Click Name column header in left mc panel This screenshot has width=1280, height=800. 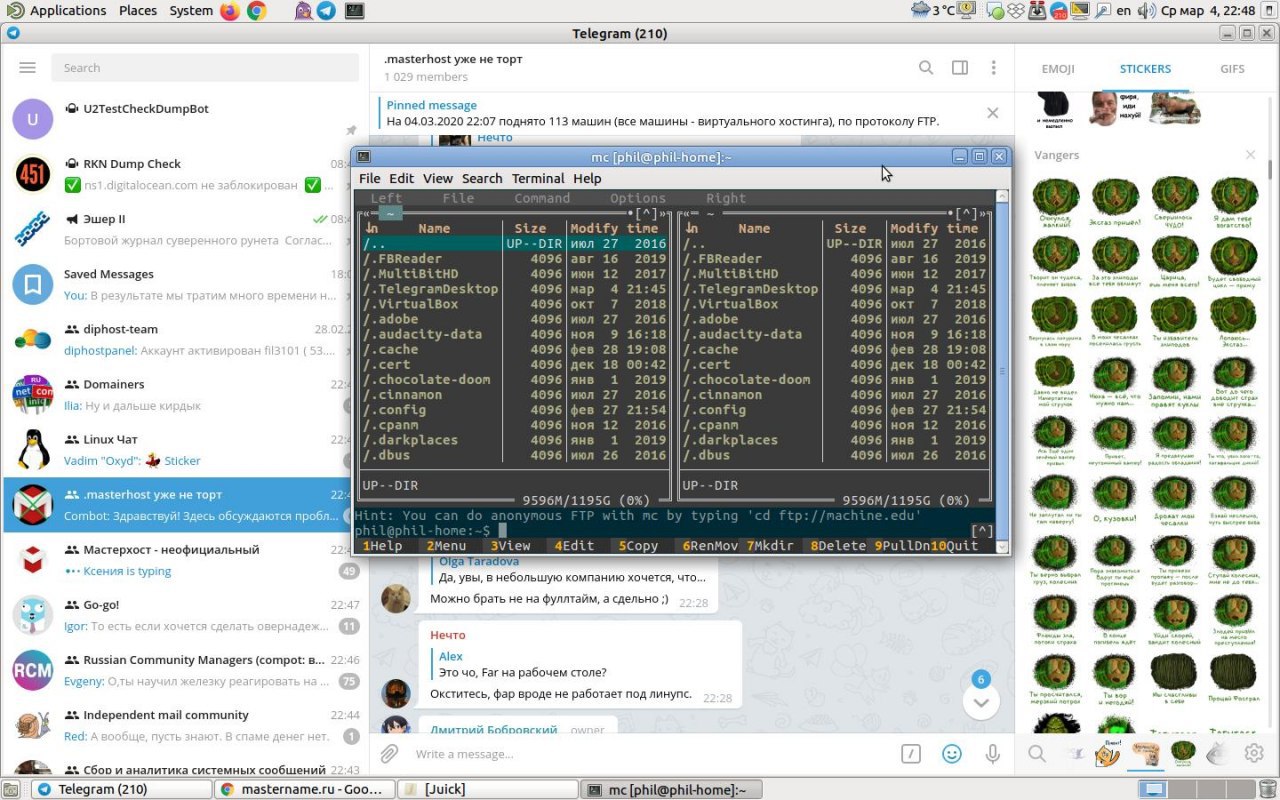[434, 228]
